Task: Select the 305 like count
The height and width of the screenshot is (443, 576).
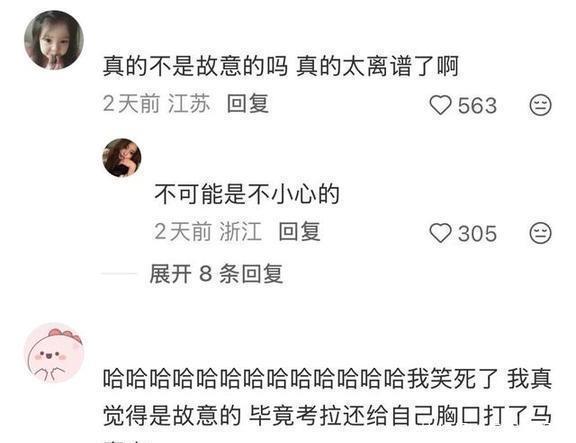Action: point(477,234)
